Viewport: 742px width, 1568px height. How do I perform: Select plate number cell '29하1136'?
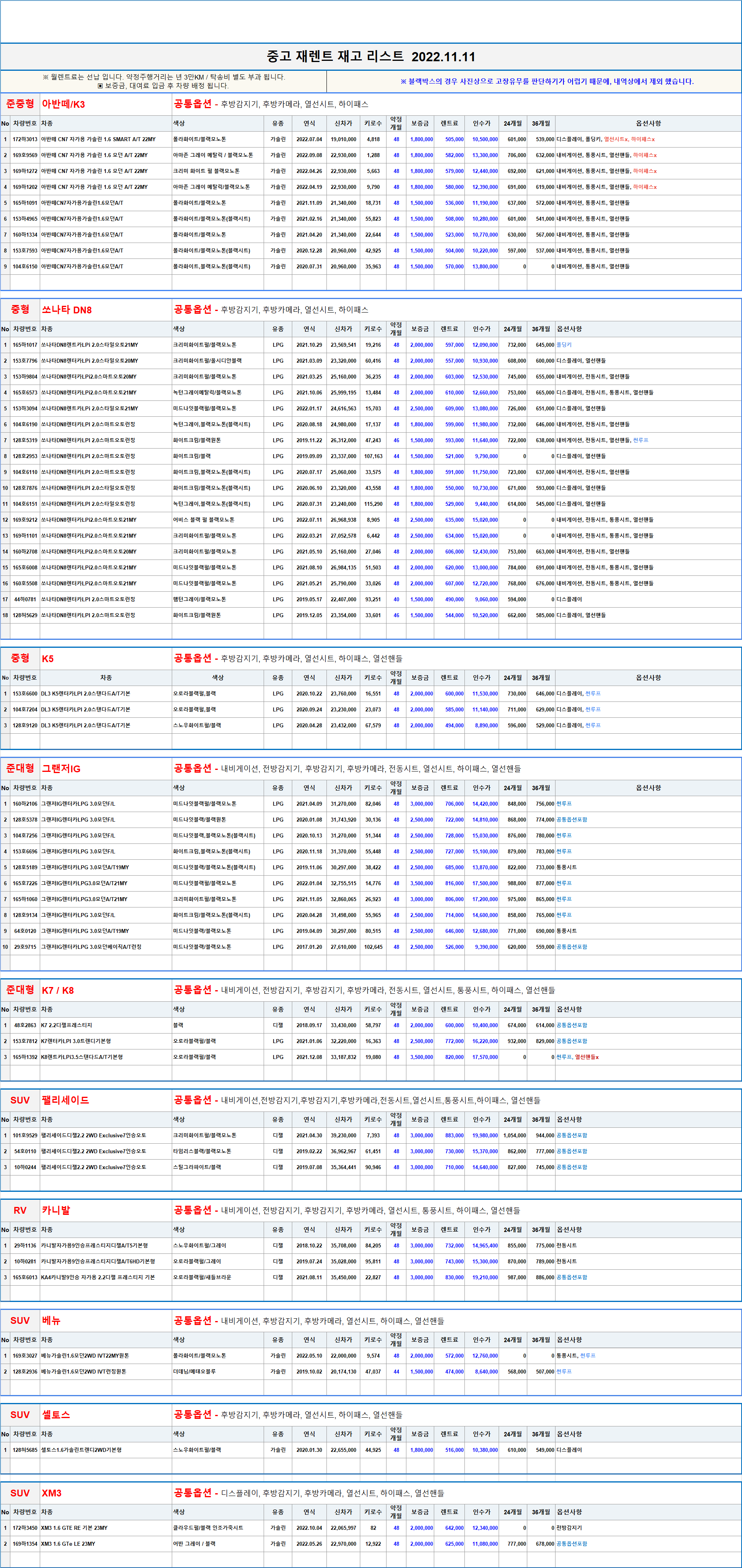[25, 1246]
